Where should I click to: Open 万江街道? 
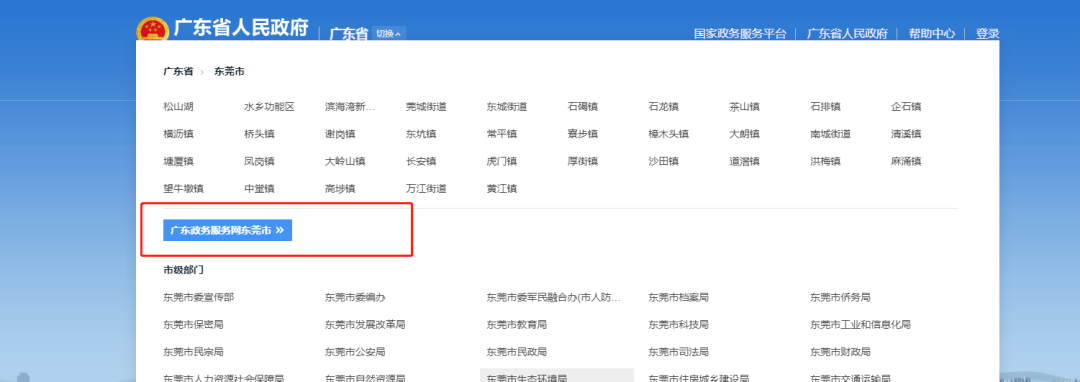pyautogui.click(x=426, y=189)
